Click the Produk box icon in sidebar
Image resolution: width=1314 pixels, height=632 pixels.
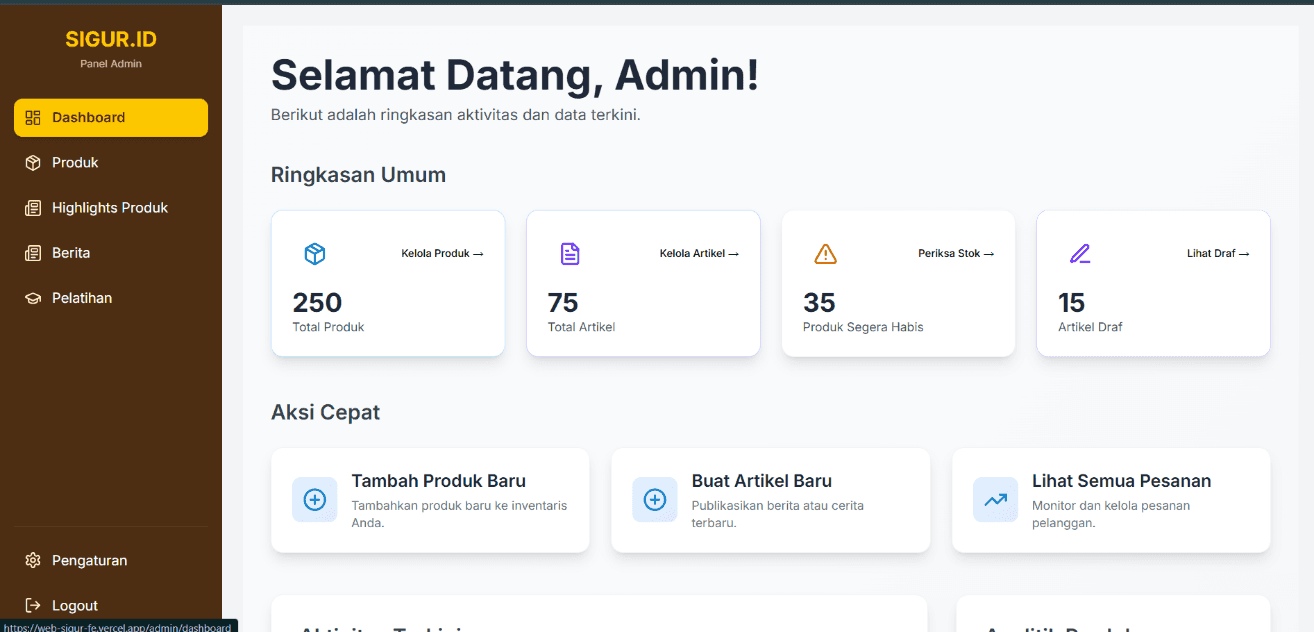point(33,162)
